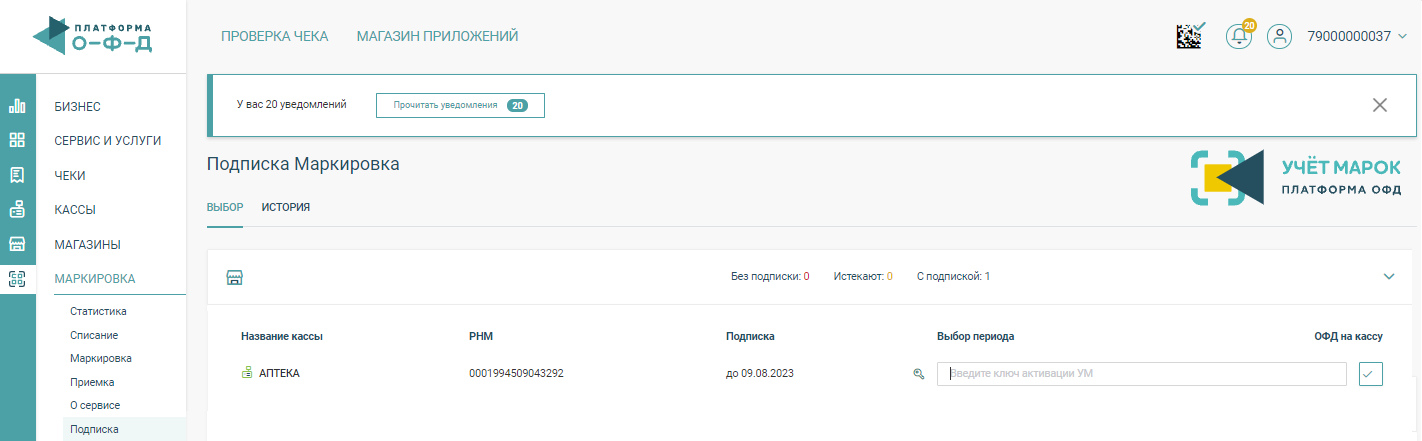The image size is (1422, 441).
Task: Click the cash register icon next to АПТЕКА
Action: point(247,373)
